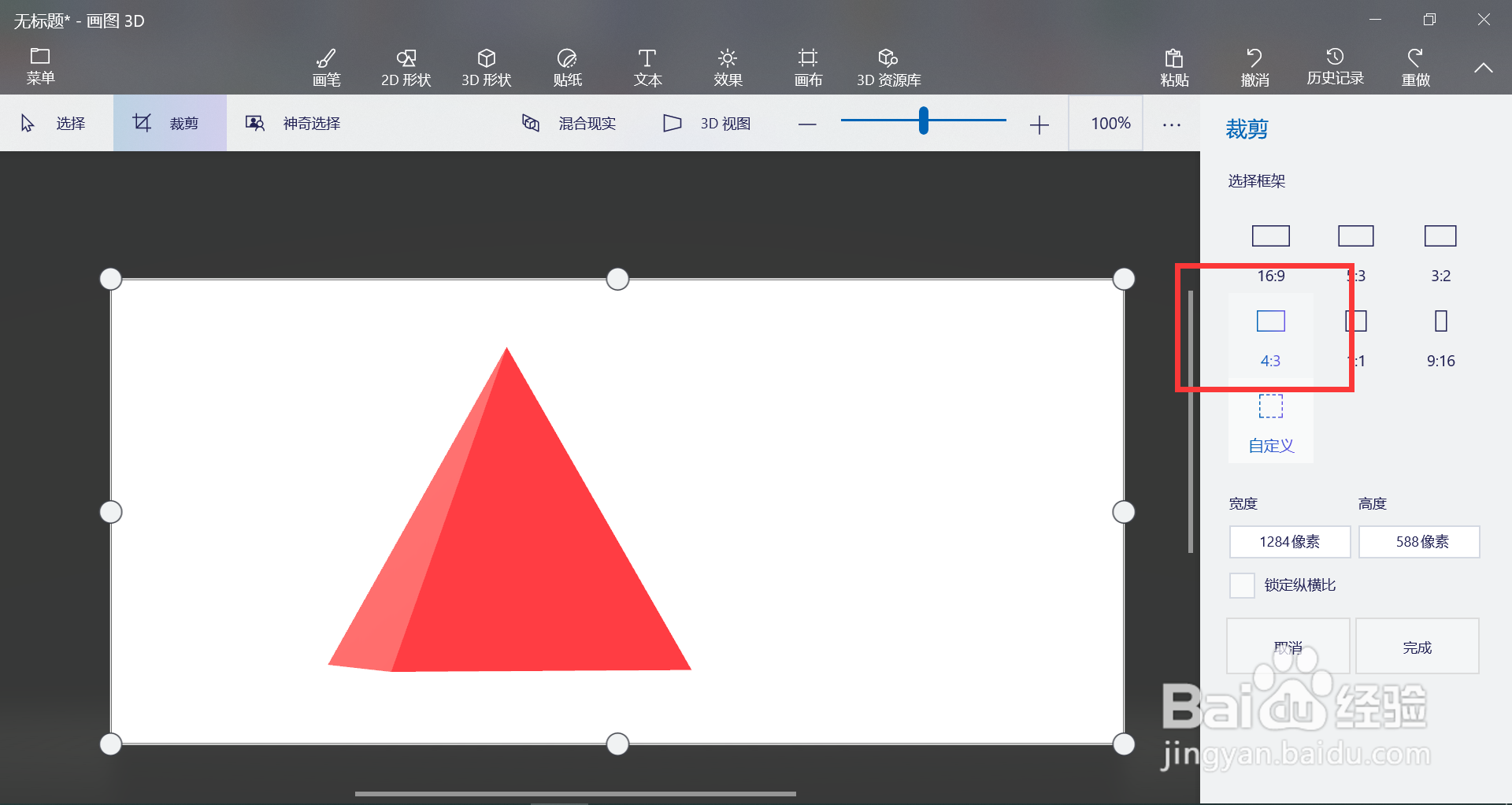The image size is (1512, 805).
Task: Click the zoom in plus icon
Action: tap(1039, 124)
